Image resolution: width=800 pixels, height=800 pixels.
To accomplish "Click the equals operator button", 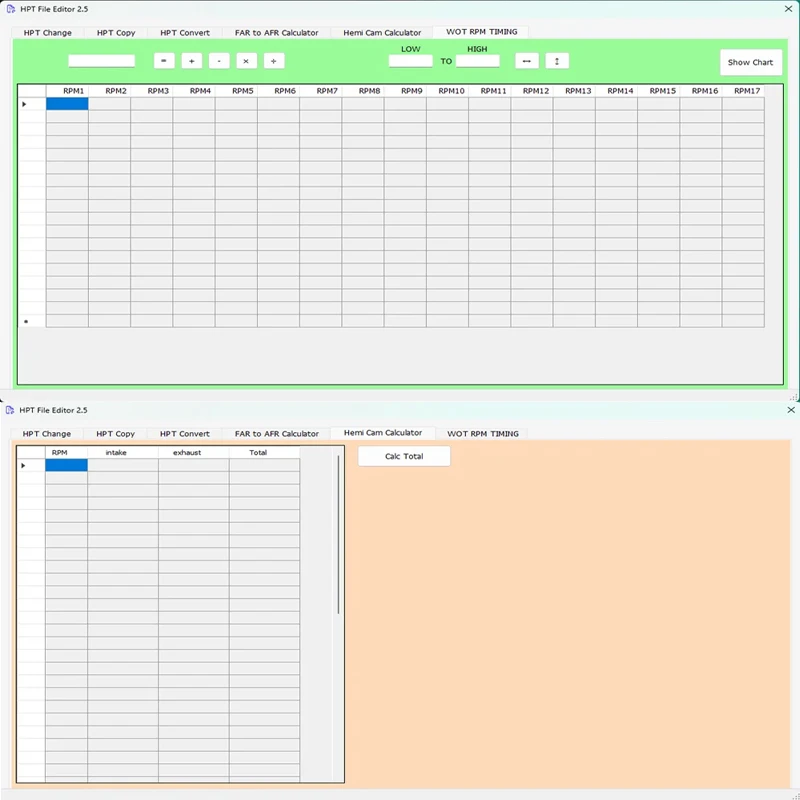I will (x=164, y=61).
